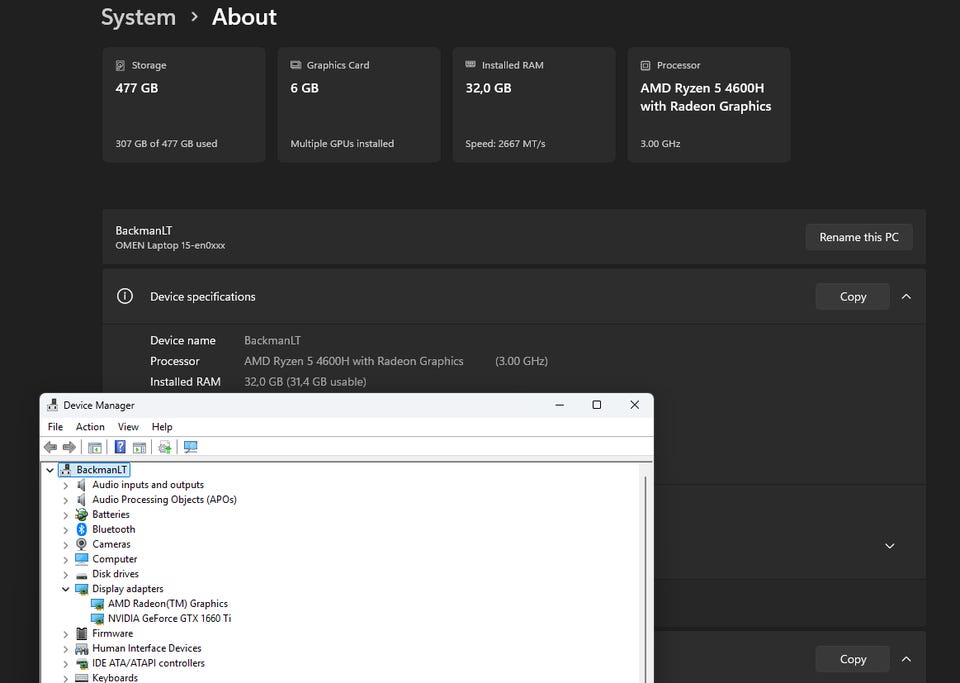Select the Bluetooth icon in device tree
Screen dimensions: 960x683
click(x=82, y=529)
